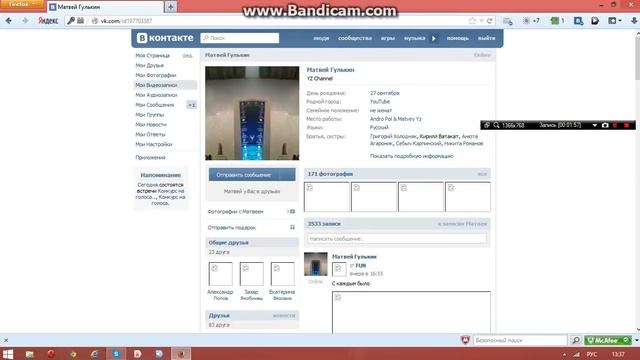Screen dimensions: 640x360
Task: Open the Яндекс toolbar logo
Action: pyautogui.click(x=48, y=20)
